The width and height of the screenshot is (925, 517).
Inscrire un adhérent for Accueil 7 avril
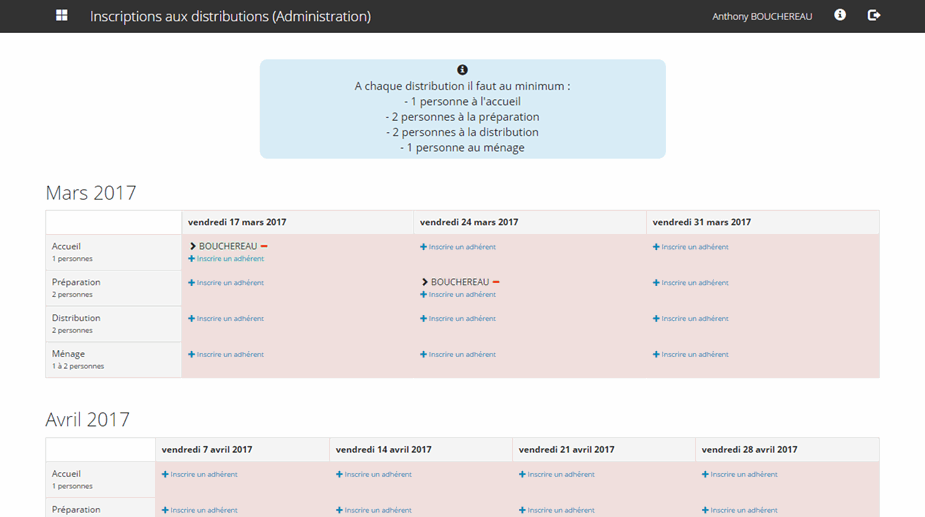(x=203, y=475)
